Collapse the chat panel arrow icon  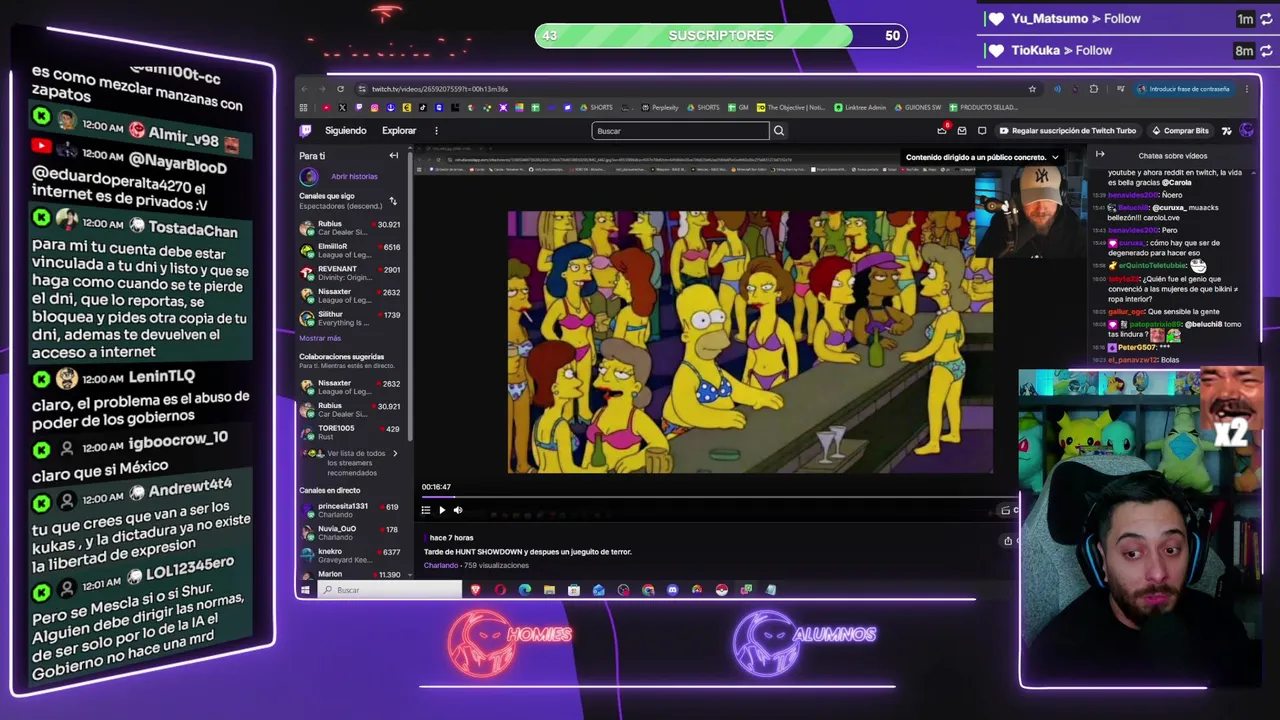coord(1100,155)
